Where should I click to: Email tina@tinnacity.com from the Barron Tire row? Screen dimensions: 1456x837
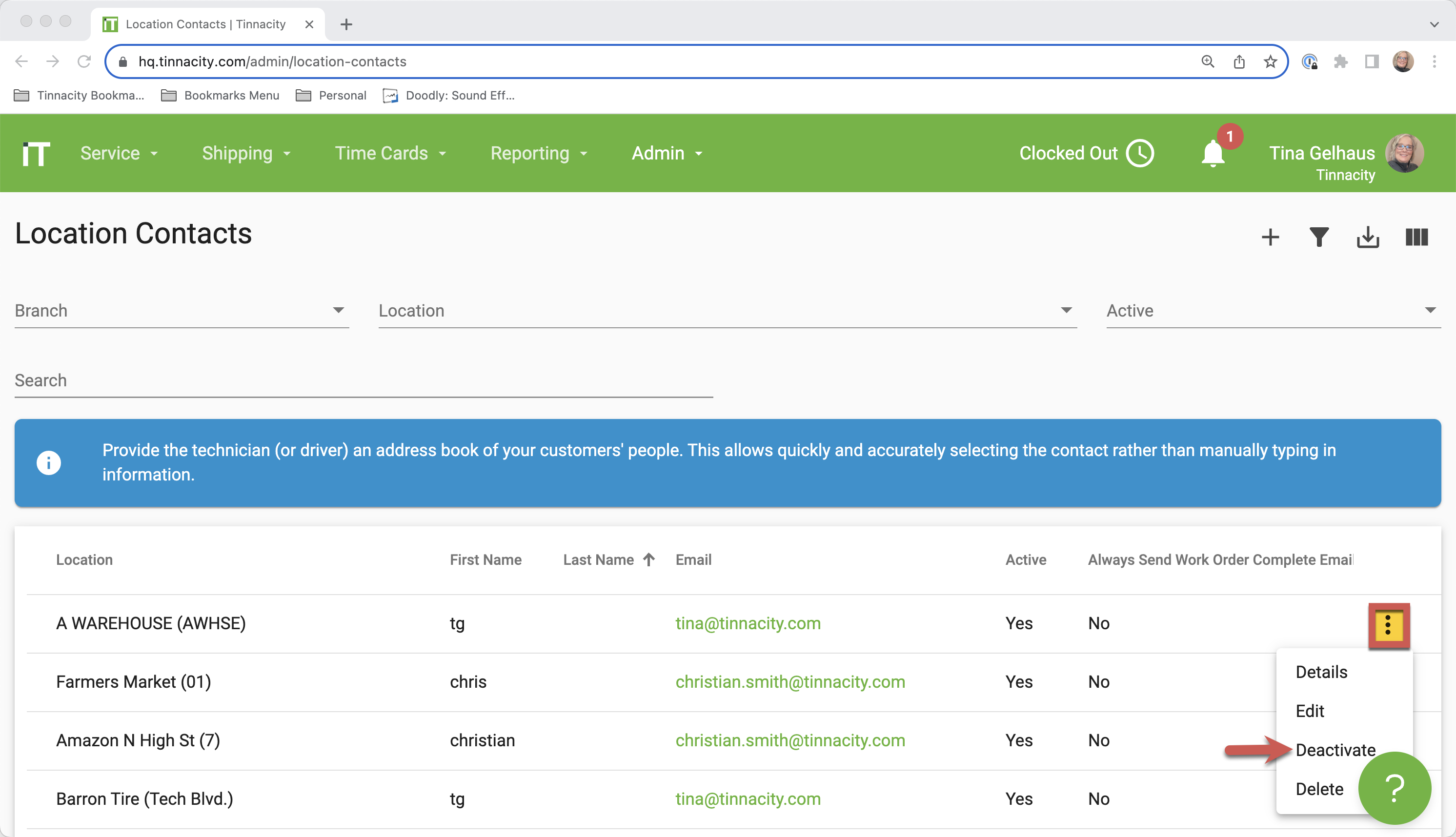coord(748,798)
